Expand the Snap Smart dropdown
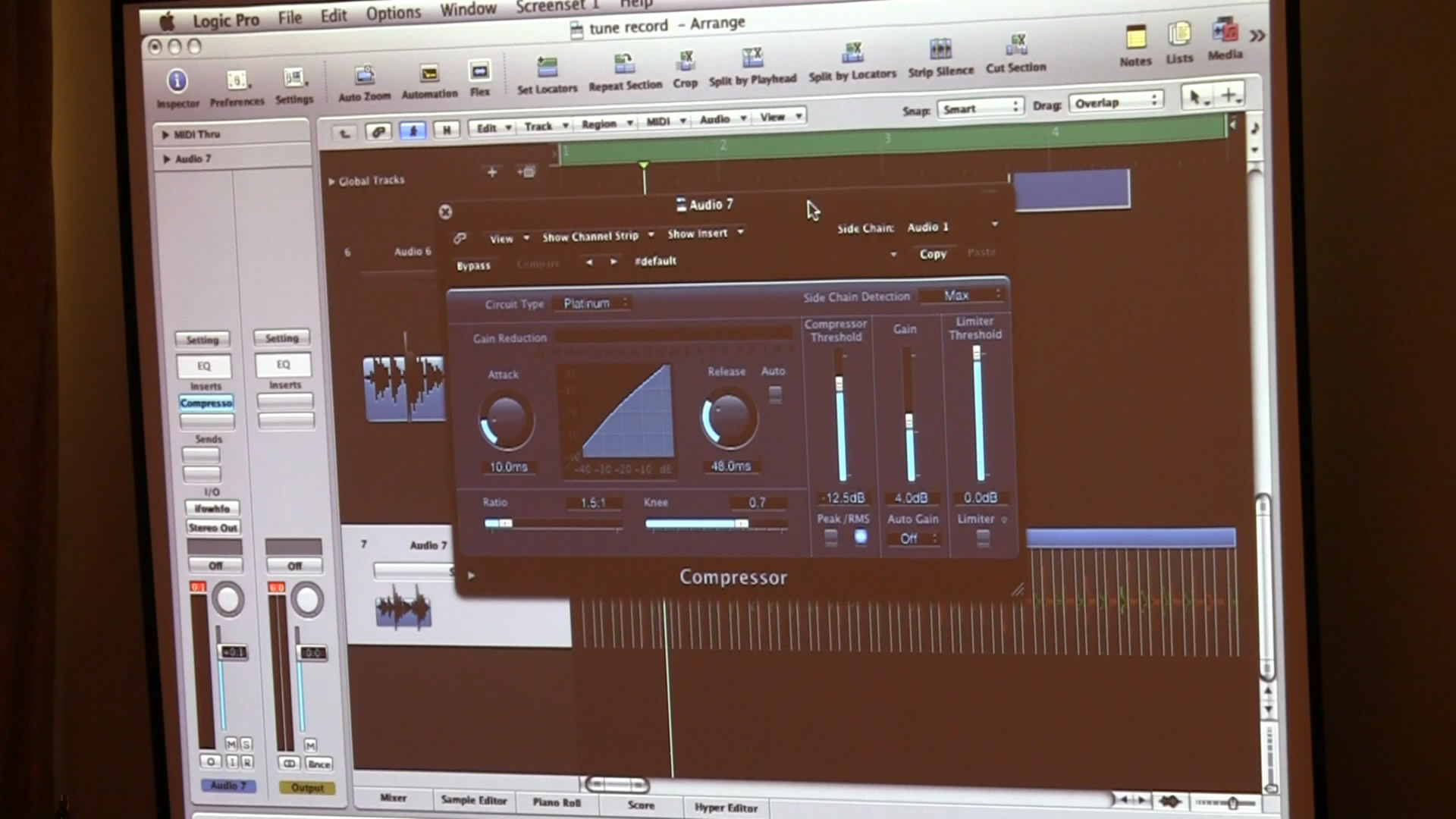This screenshot has width=1456, height=819. 980,108
